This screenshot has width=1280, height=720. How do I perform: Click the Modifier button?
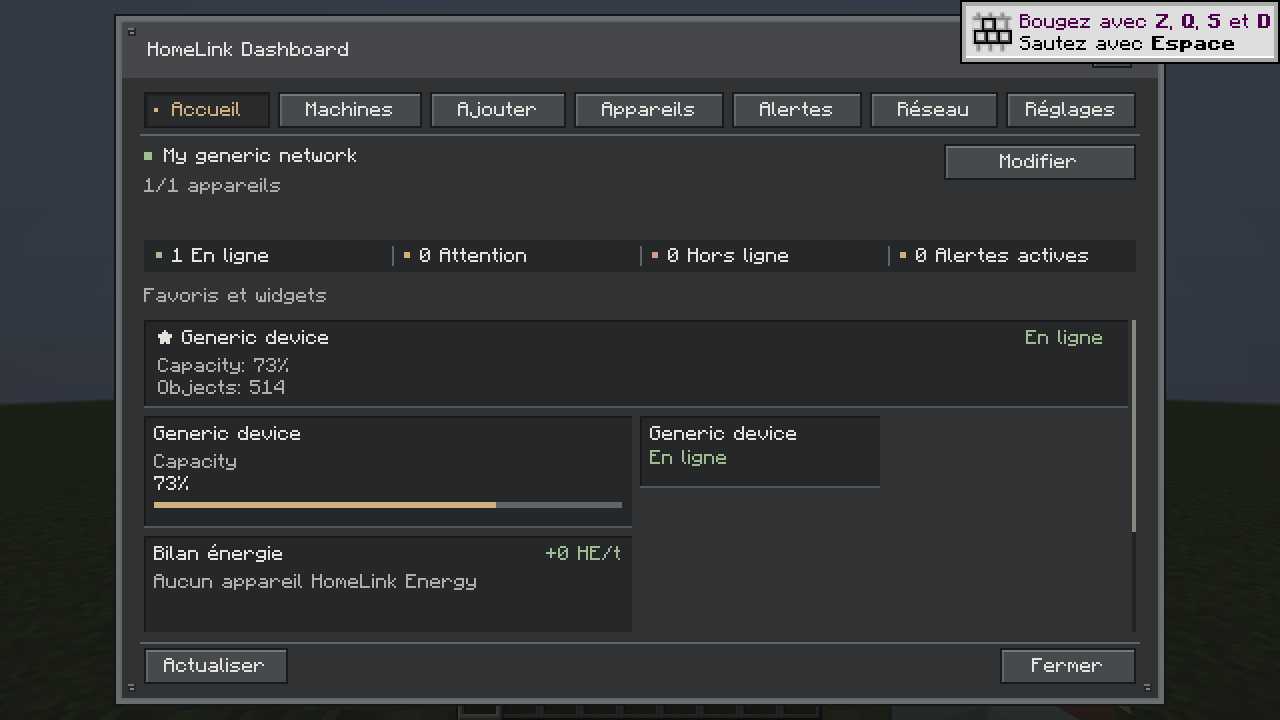(1039, 162)
